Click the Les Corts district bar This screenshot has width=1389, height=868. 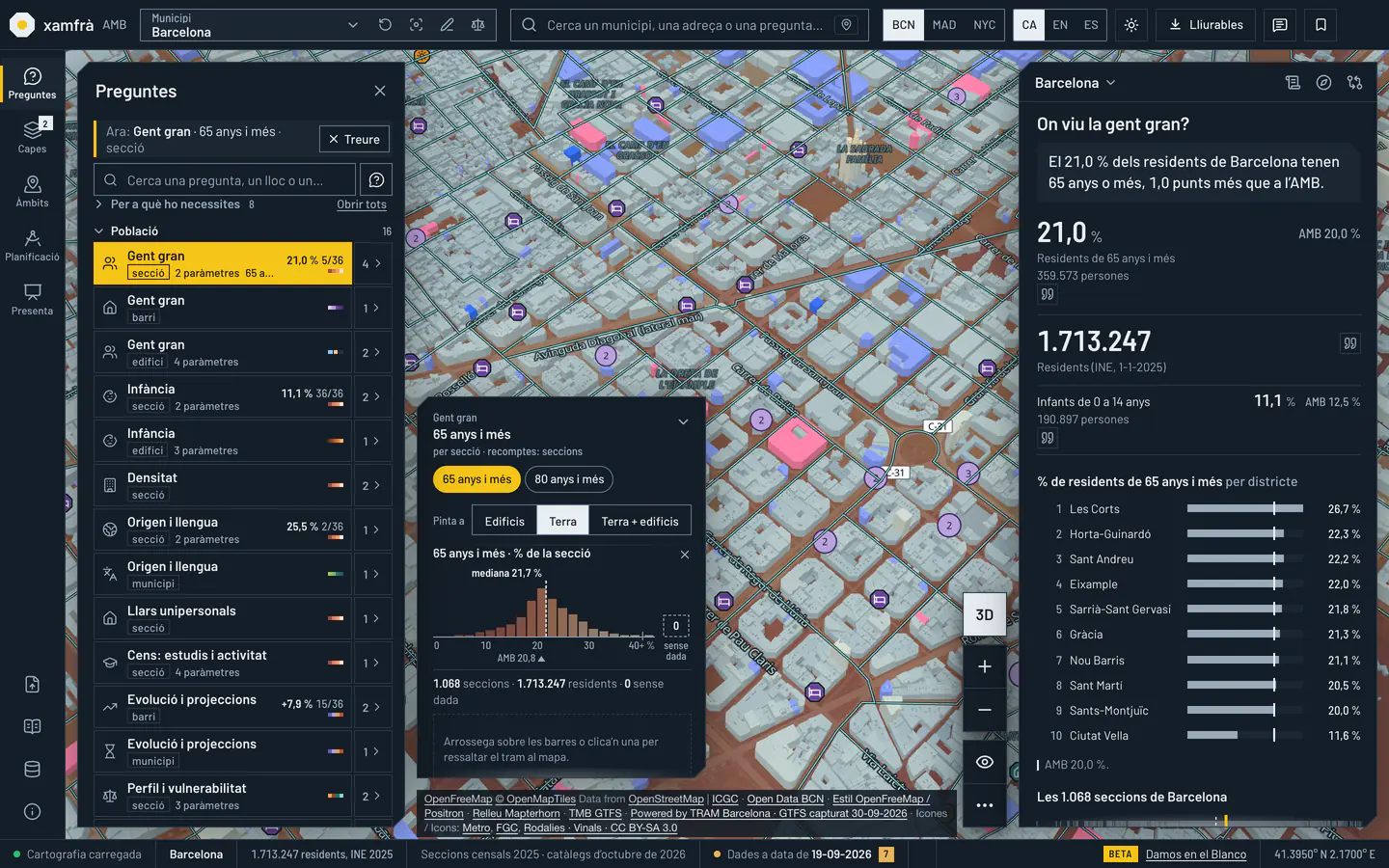(1245, 508)
